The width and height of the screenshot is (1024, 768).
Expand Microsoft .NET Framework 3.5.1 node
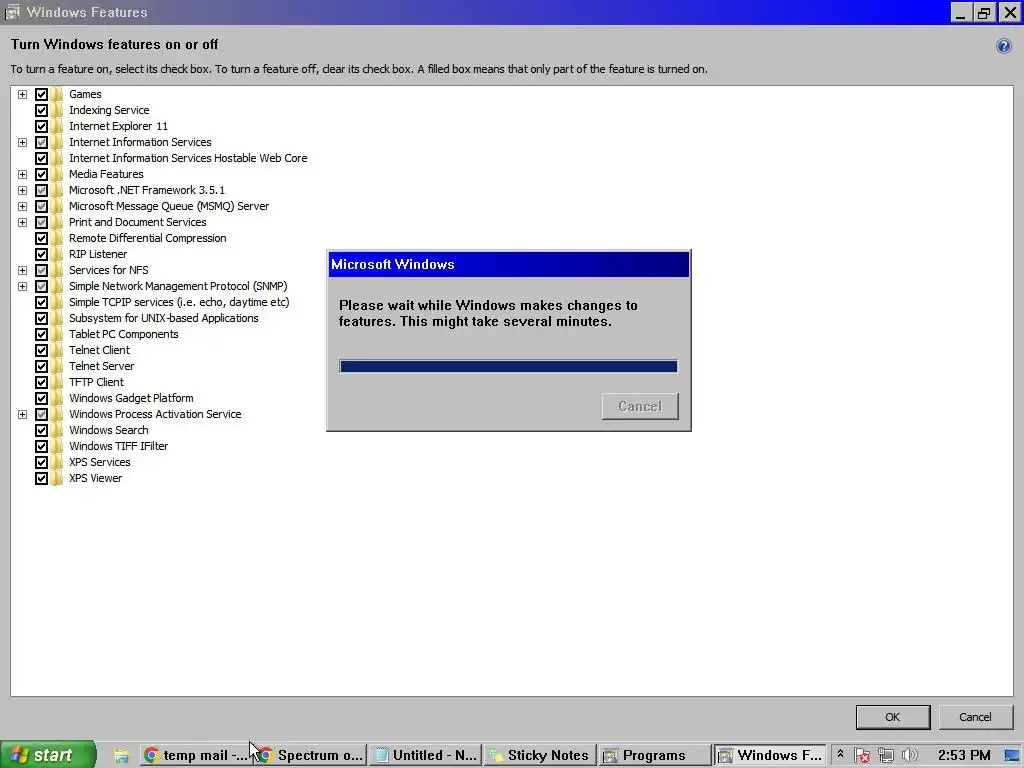coord(22,190)
